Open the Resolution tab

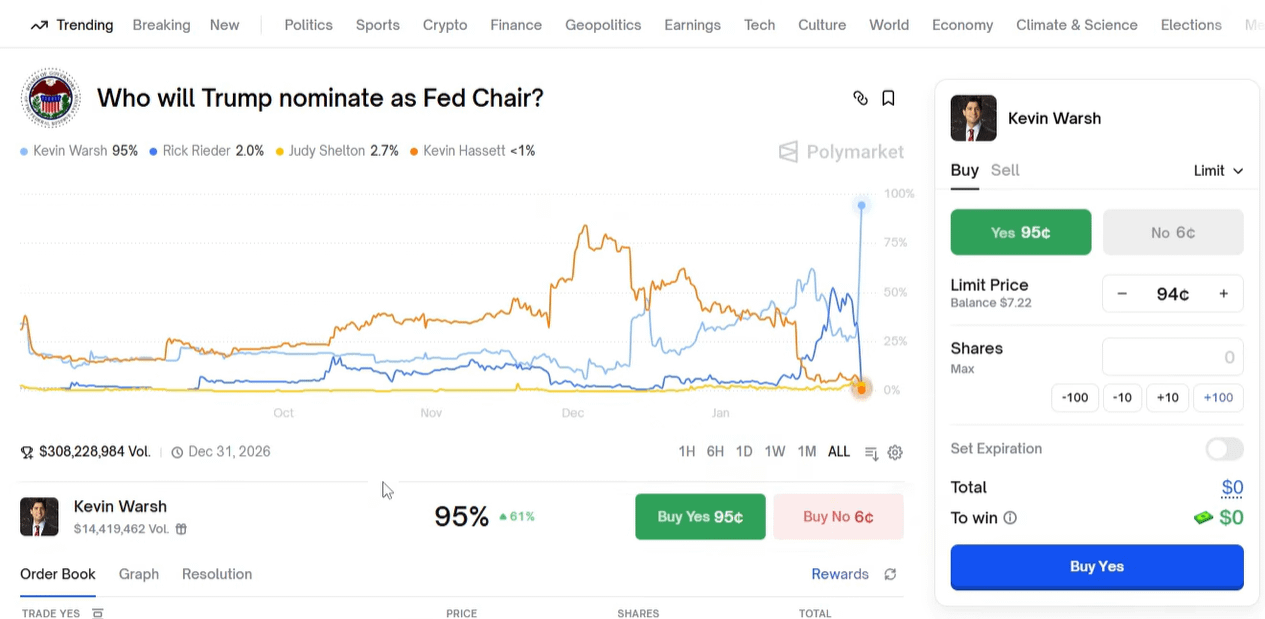(x=217, y=574)
